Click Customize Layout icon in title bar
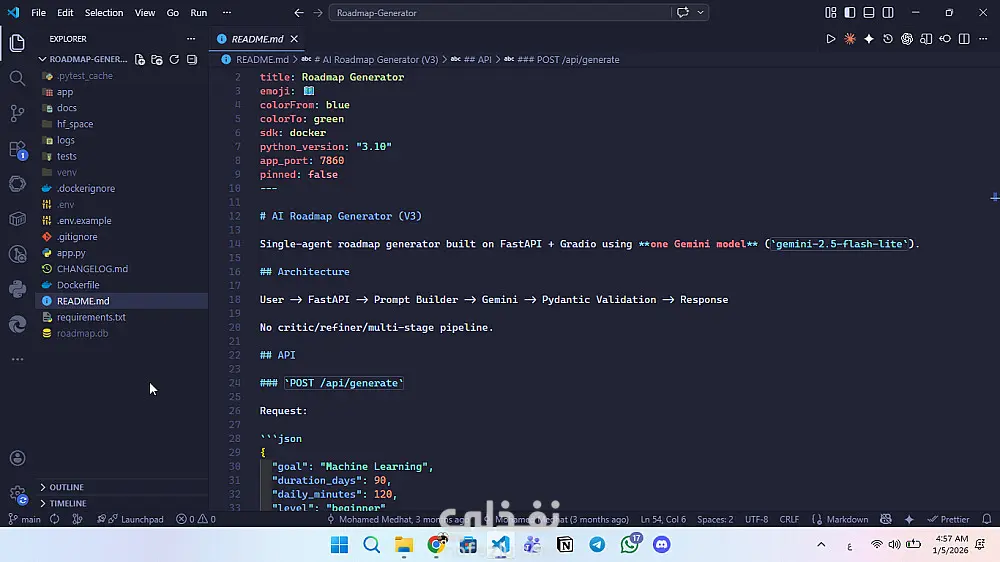The width and height of the screenshot is (1000, 562). 830,13
